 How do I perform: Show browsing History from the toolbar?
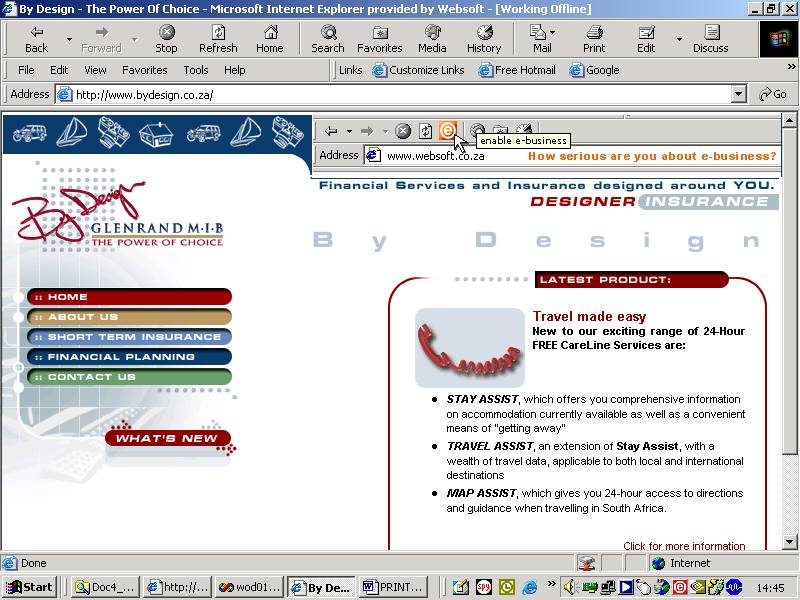coord(484,39)
